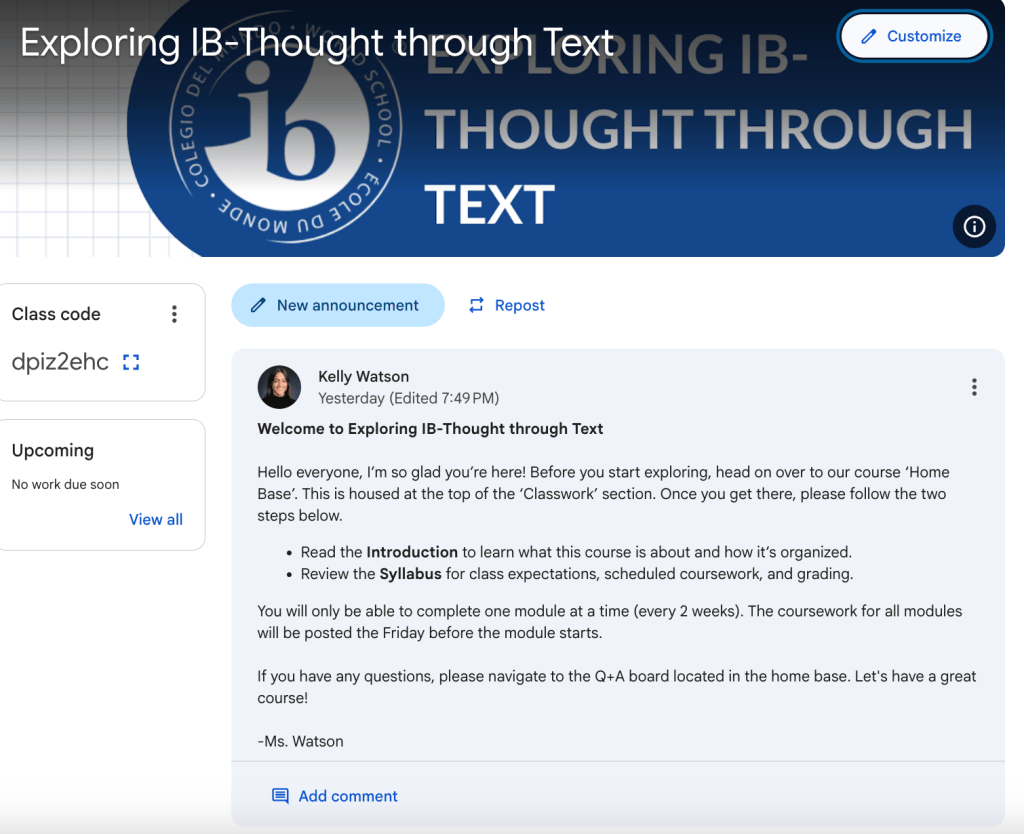Click the IB World School logo in banner

coord(285,129)
